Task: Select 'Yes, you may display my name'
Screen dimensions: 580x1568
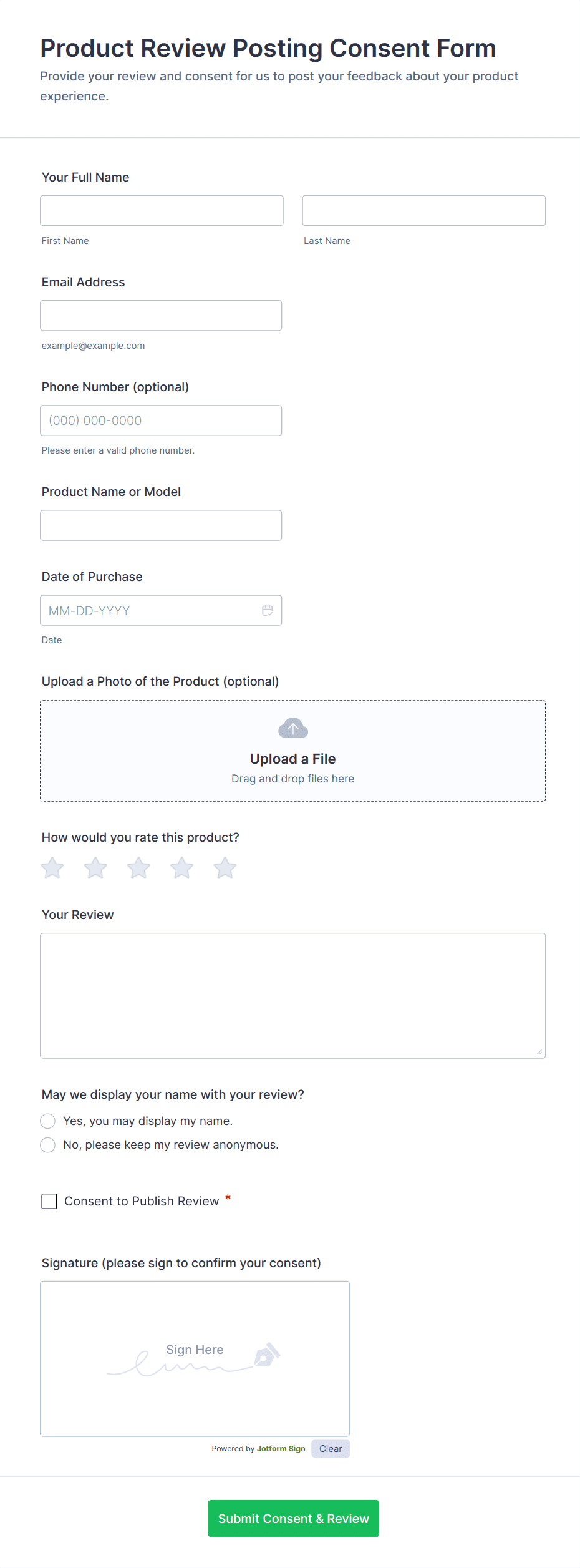Action: [x=47, y=1121]
